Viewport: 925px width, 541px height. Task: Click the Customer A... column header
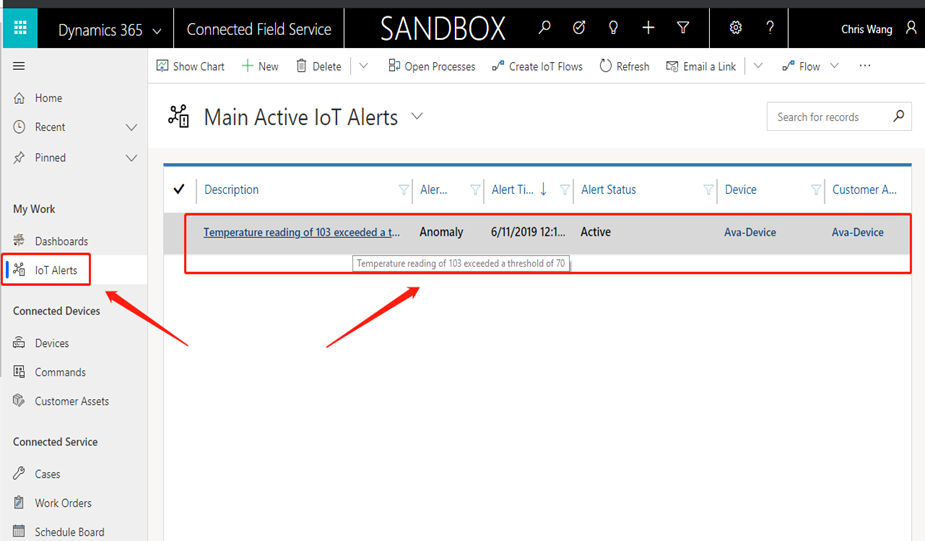coord(864,189)
